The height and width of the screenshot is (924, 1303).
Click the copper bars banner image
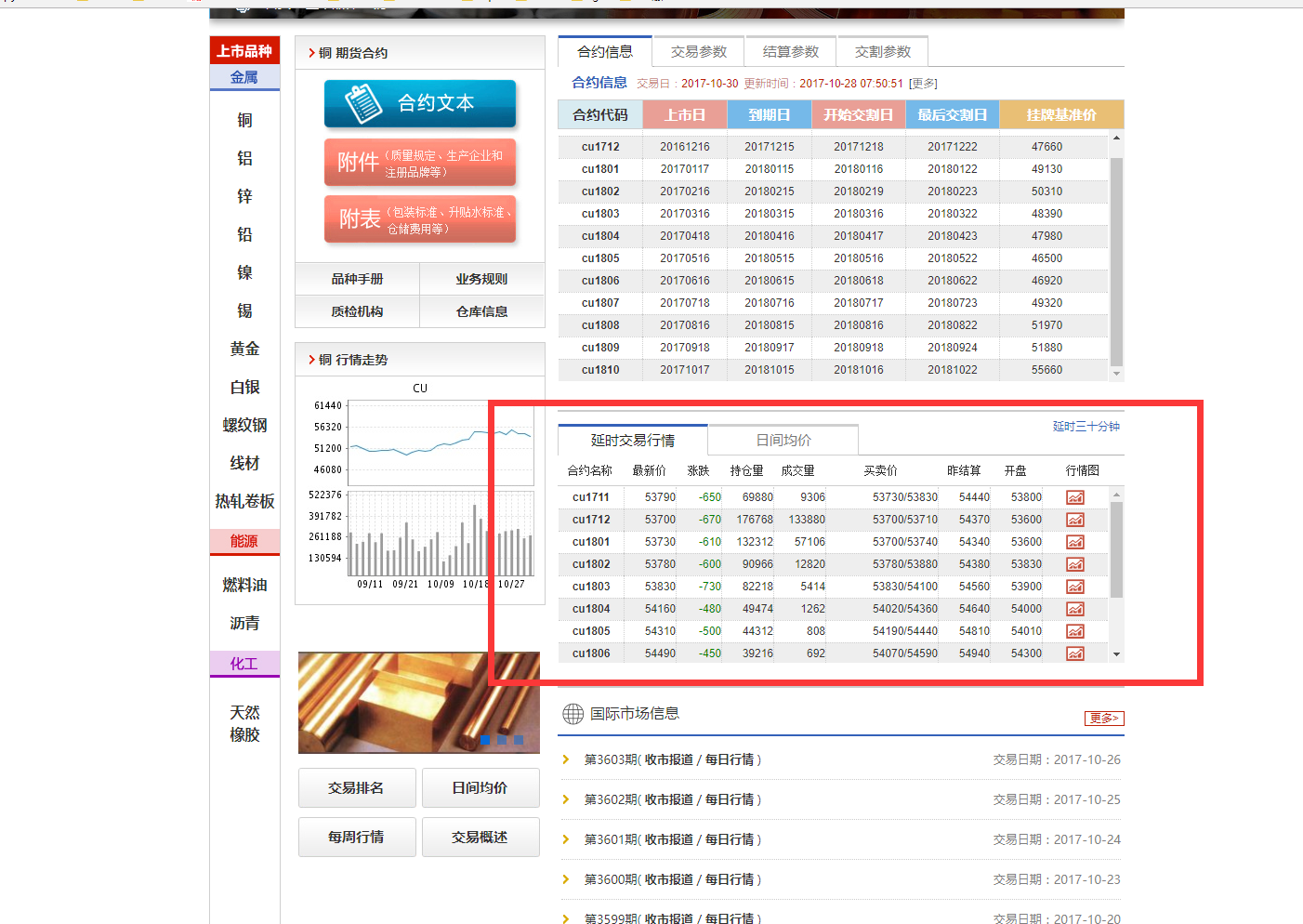[x=419, y=702]
